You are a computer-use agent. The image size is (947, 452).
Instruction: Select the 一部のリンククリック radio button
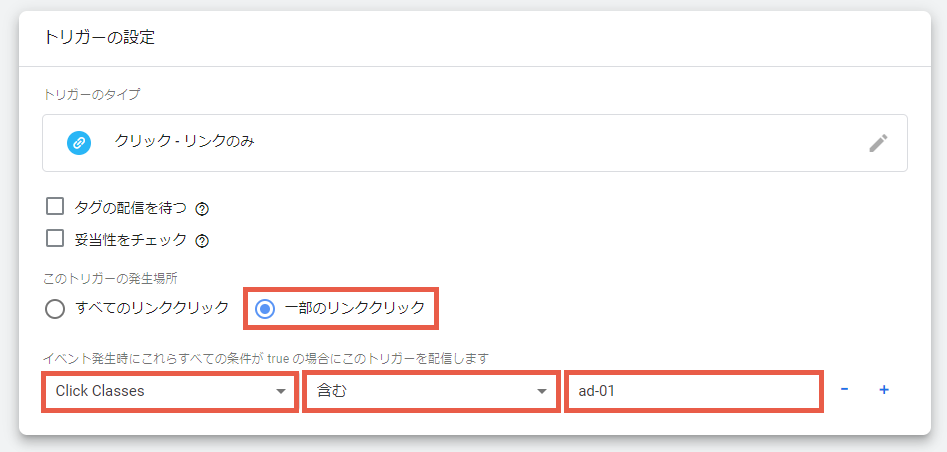tap(265, 309)
